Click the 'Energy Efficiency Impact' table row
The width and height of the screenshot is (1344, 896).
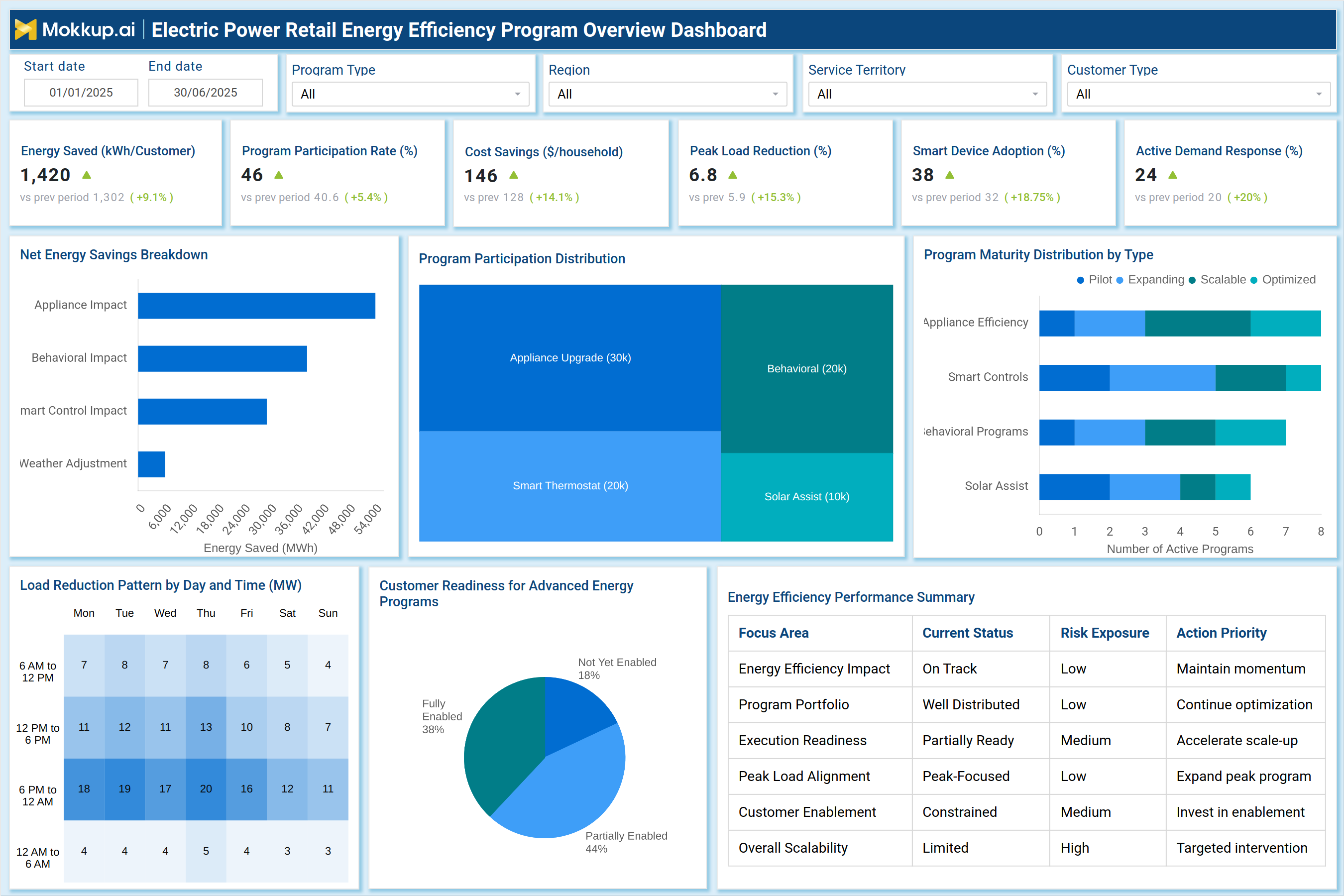pyautogui.click(x=1026, y=669)
